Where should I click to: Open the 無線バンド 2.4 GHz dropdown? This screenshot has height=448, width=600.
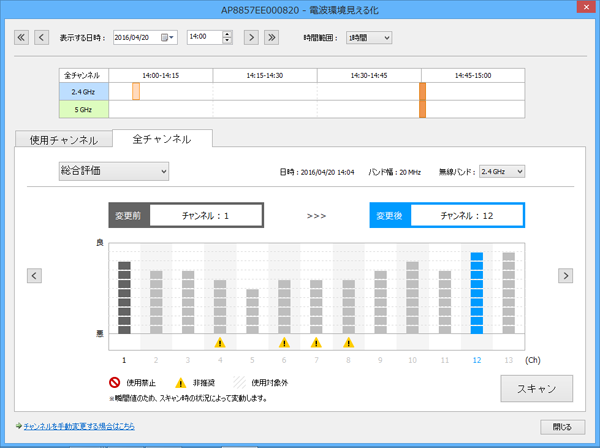[502, 171]
